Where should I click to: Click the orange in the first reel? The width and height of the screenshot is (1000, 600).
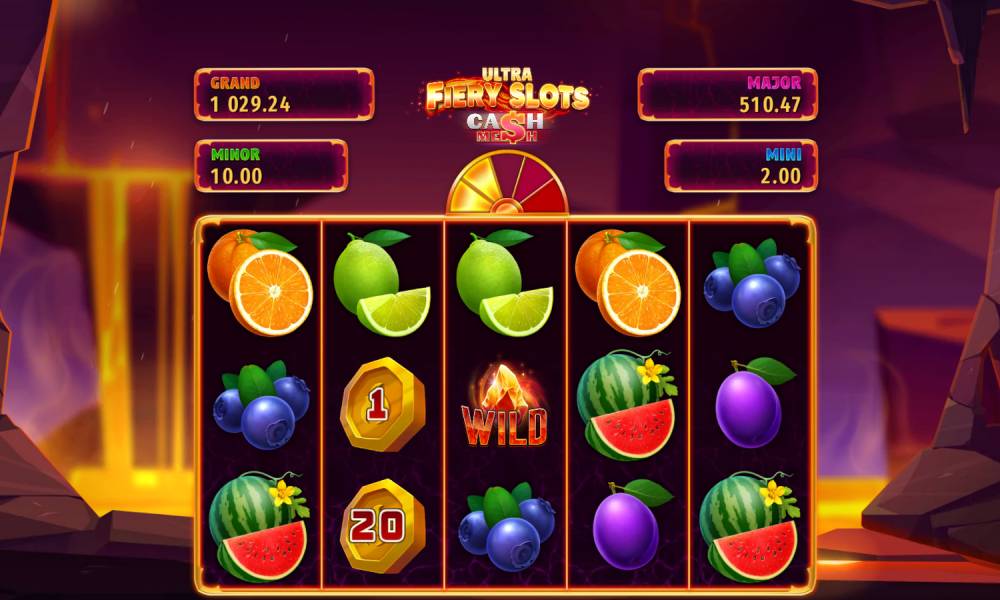click(x=260, y=282)
